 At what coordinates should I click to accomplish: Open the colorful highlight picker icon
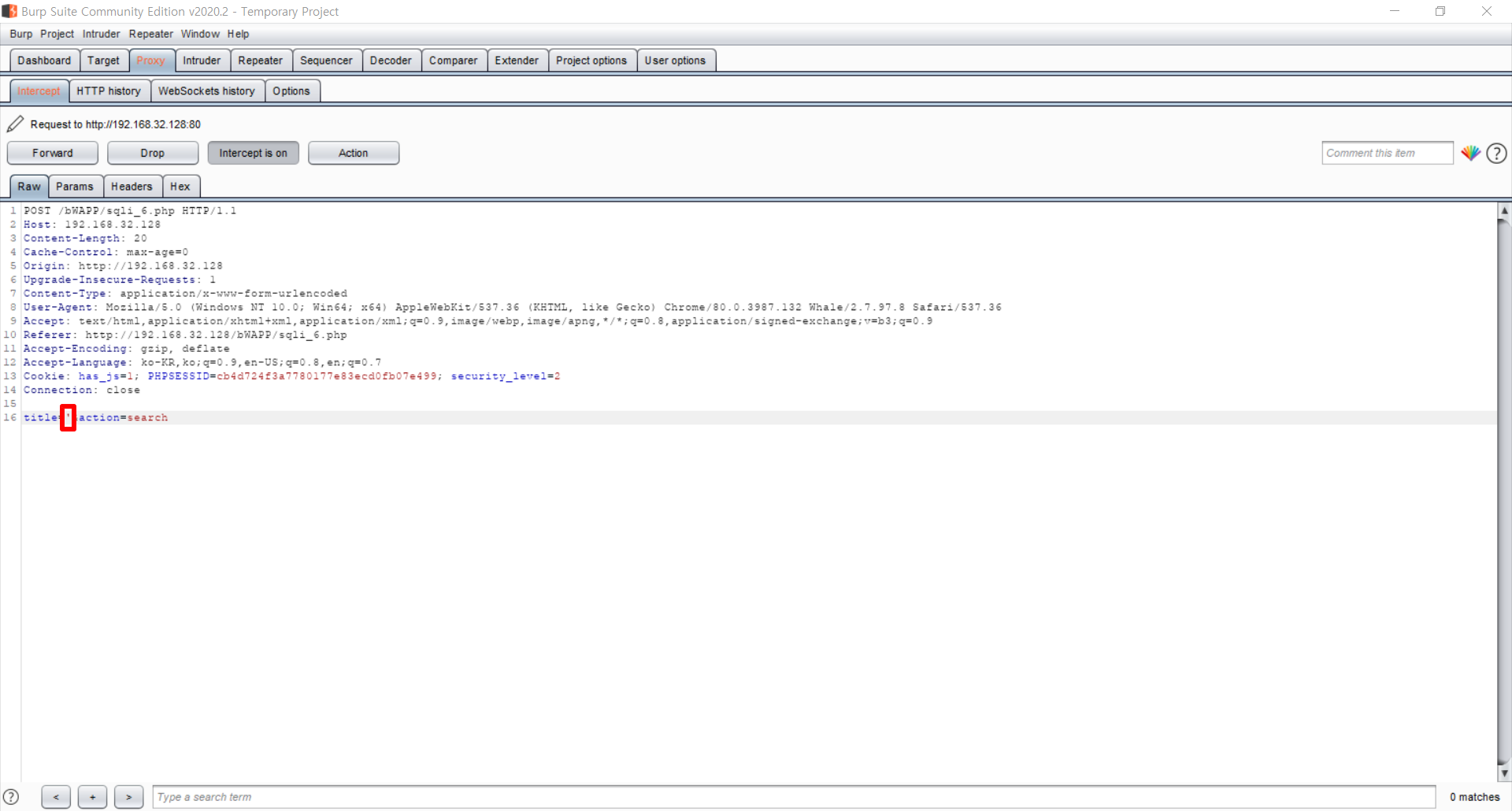1470,153
